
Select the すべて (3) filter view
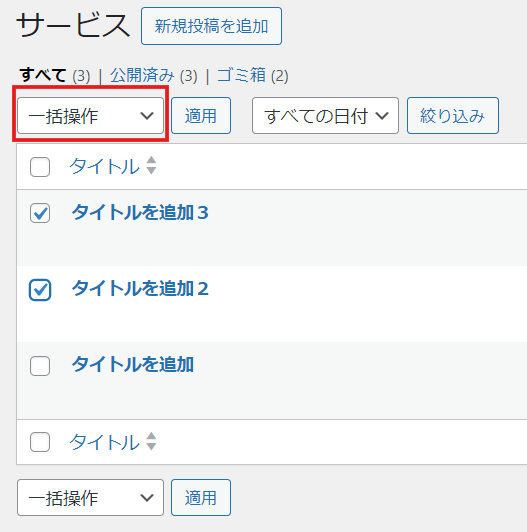coord(55,75)
